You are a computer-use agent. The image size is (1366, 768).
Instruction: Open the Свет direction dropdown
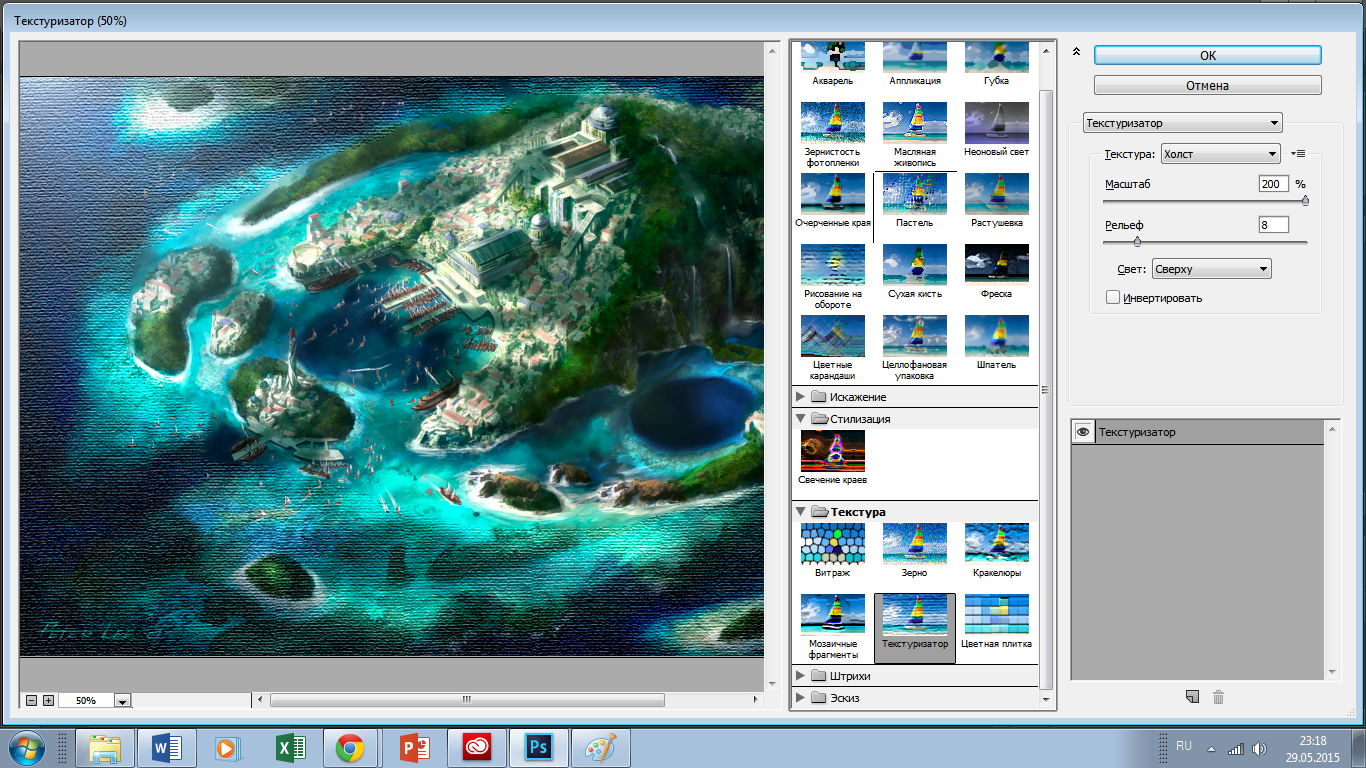[1211, 269]
